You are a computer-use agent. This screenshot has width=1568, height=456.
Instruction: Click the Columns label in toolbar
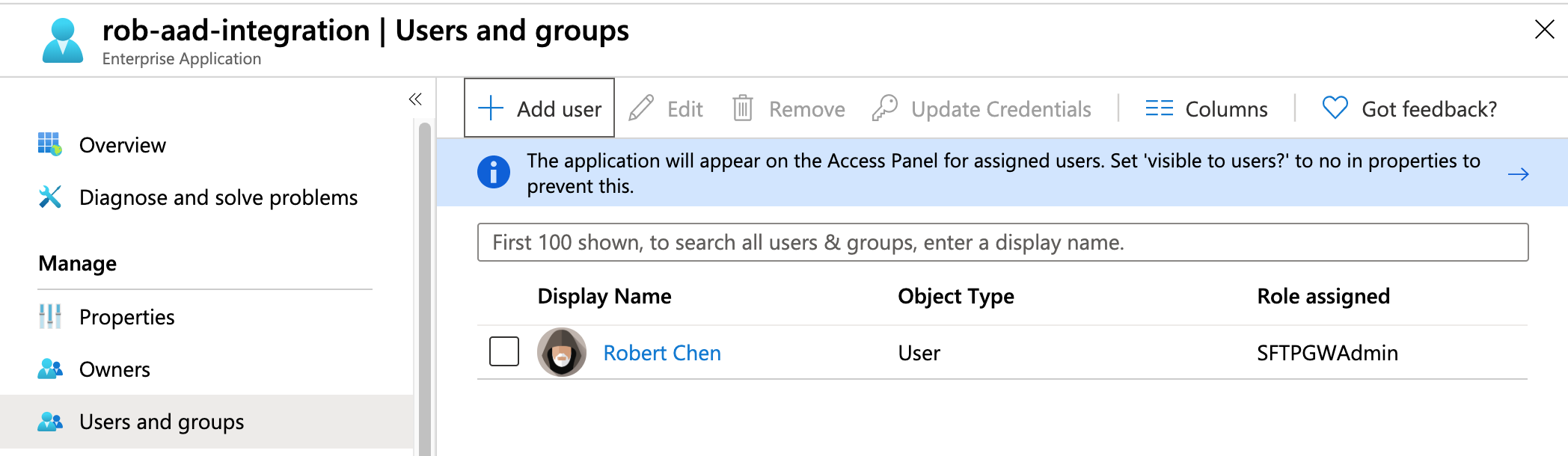click(x=1226, y=109)
